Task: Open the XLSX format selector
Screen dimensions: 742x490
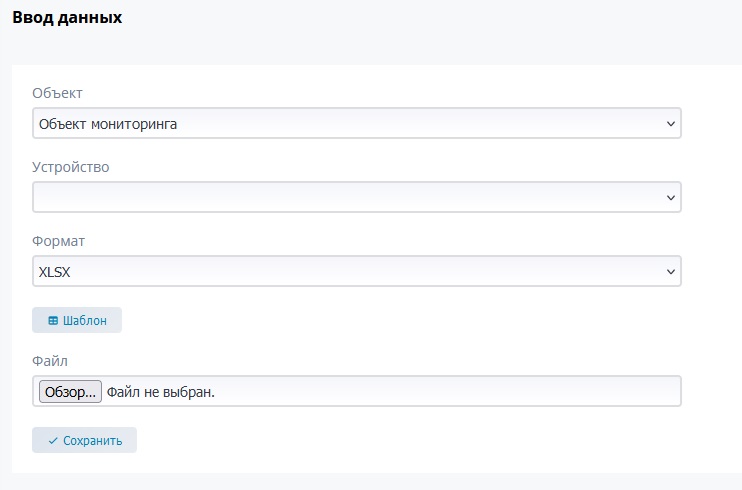Action: [x=340, y=271]
